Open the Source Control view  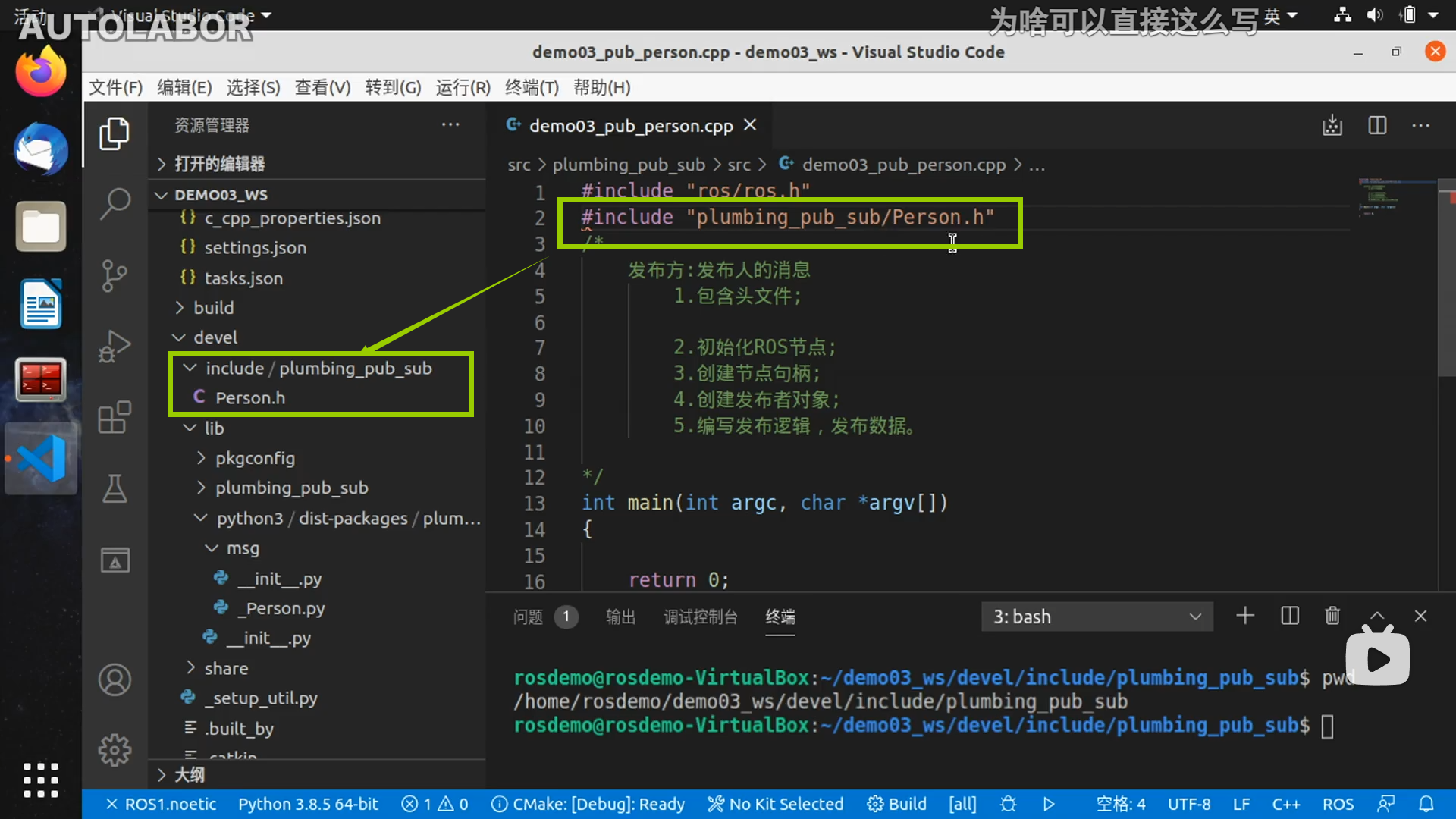[x=115, y=275]
